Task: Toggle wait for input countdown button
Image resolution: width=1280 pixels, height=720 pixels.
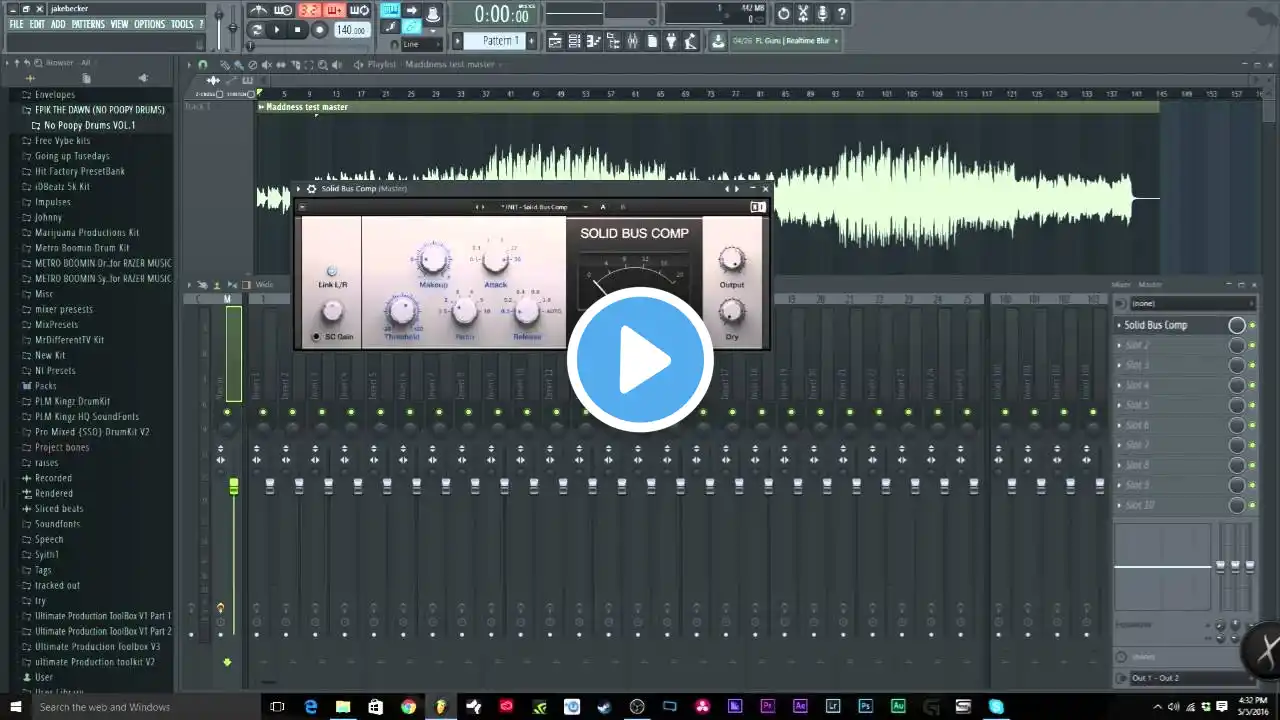Action: click(x=283, y=11)
